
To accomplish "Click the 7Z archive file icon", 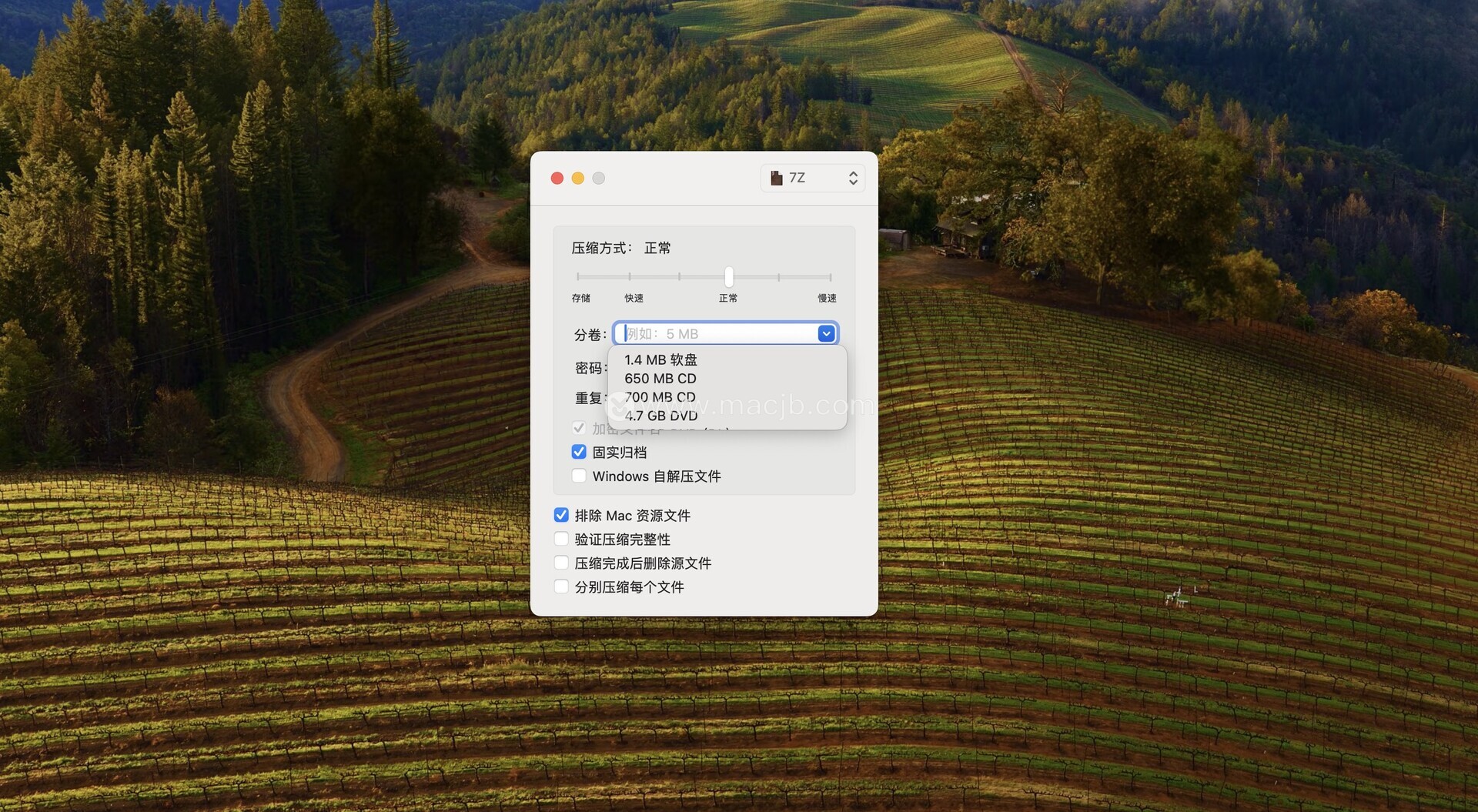I will coord(777,178).
